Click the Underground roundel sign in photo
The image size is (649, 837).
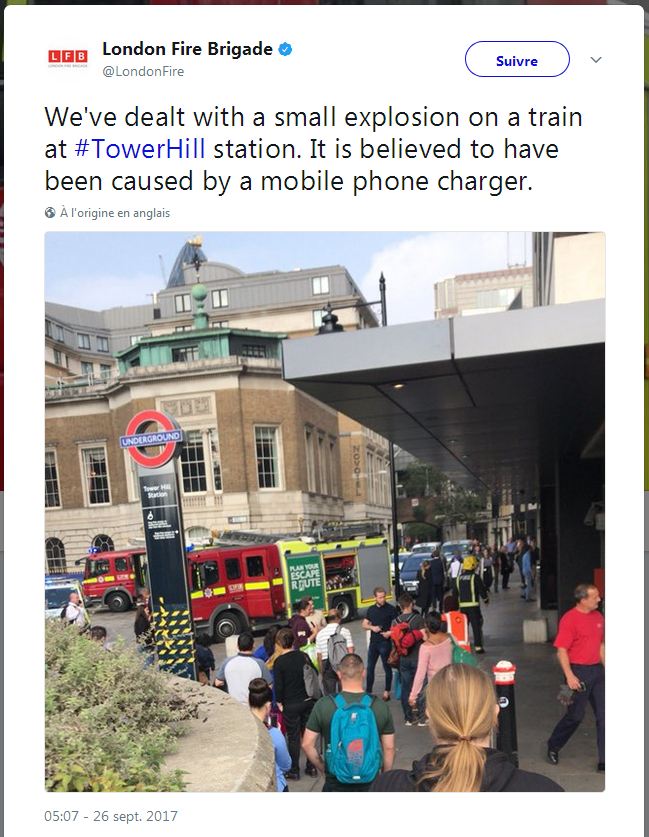tap(152, 439)
